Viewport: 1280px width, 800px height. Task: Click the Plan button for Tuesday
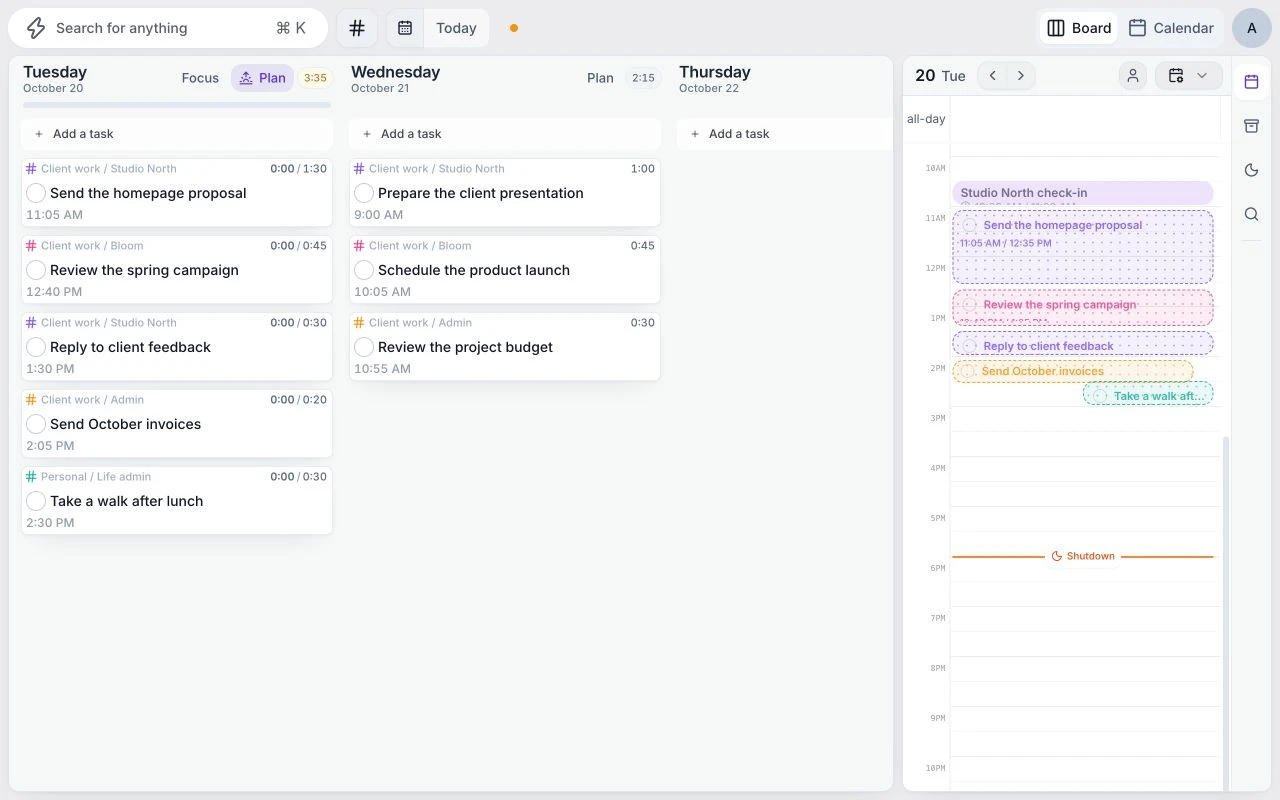262,78
